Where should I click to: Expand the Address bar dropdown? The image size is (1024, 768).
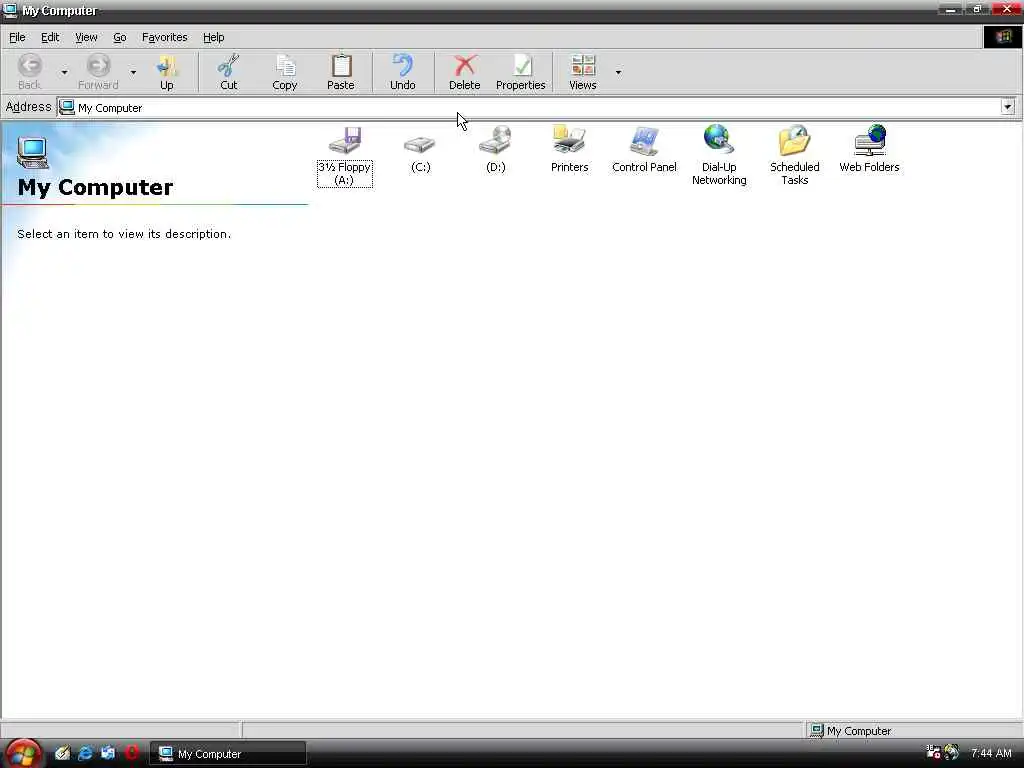(1008, 107)
